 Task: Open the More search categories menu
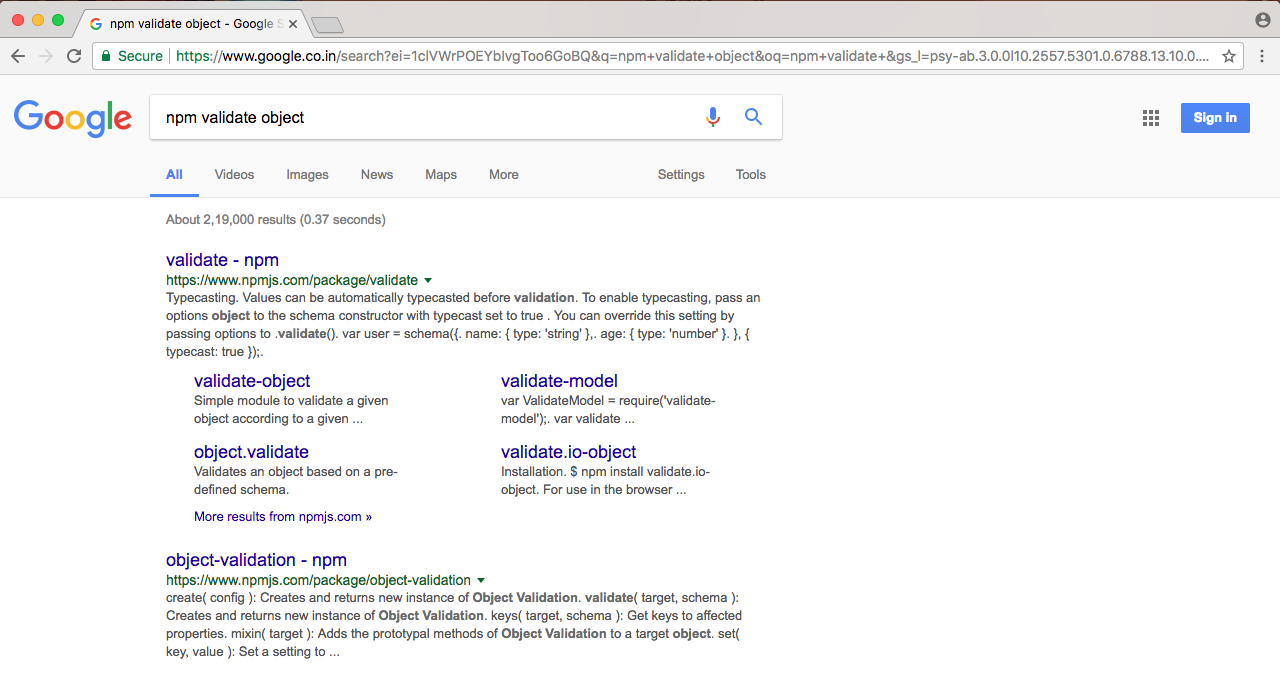[504, 175]
